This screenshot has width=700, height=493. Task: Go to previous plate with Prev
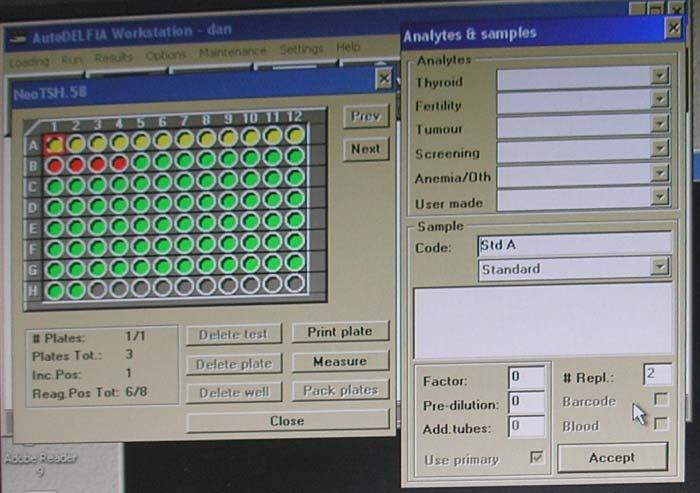point(366,117)
